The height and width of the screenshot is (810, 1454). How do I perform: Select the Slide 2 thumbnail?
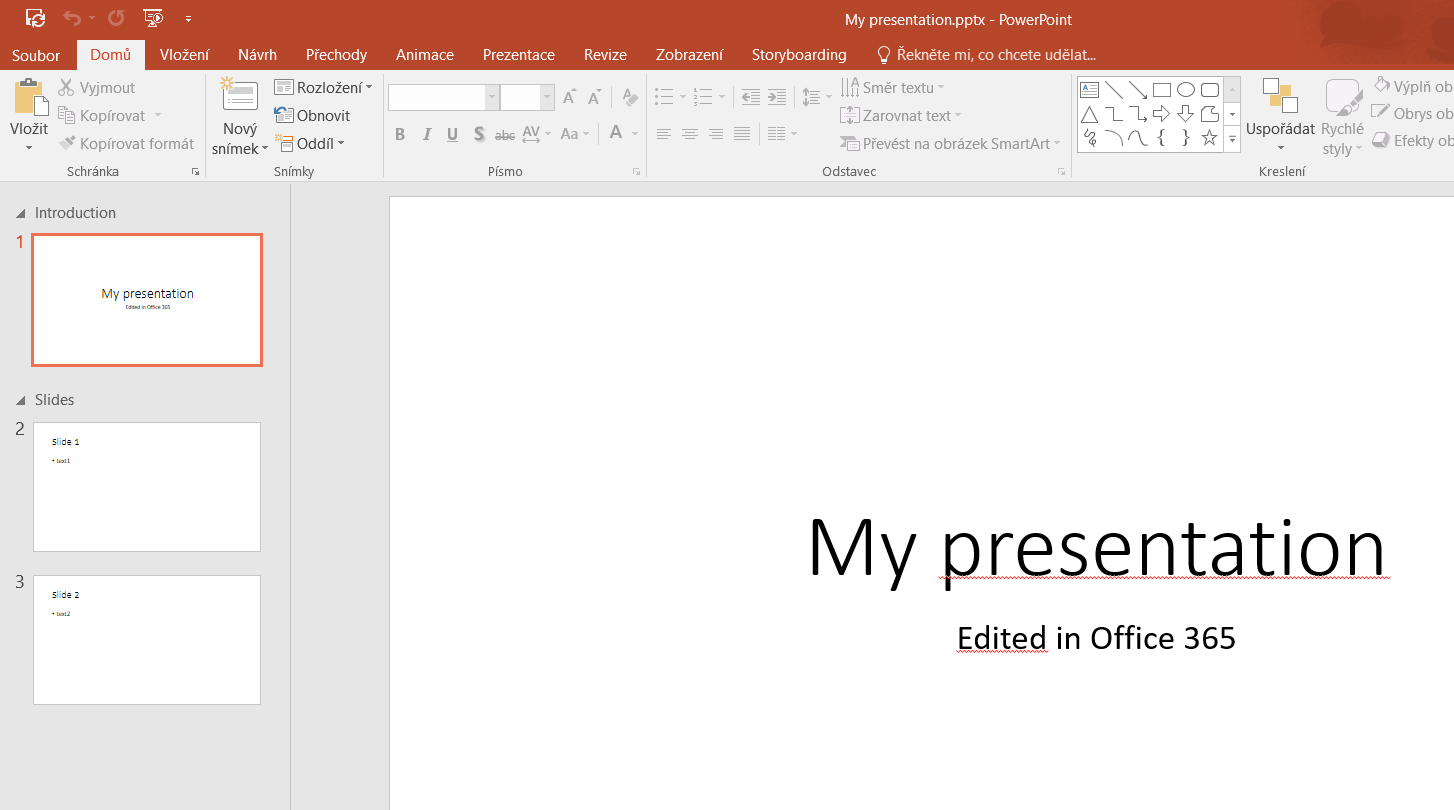tap(147, 640)
